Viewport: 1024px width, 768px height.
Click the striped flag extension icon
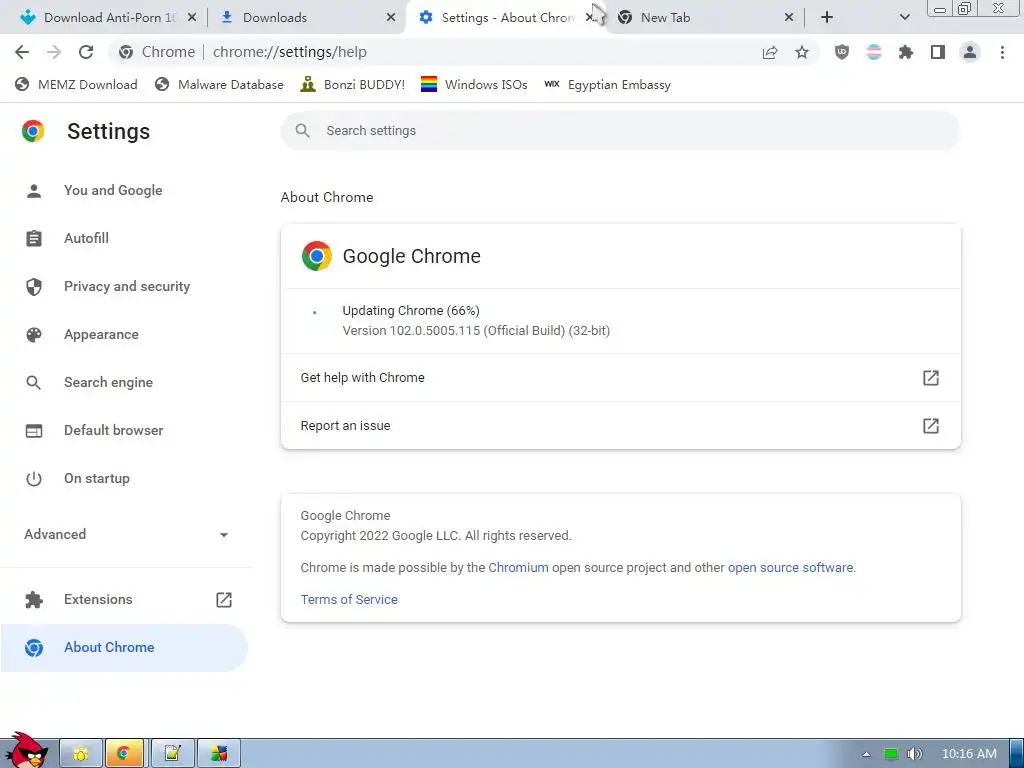pos(874,52)
